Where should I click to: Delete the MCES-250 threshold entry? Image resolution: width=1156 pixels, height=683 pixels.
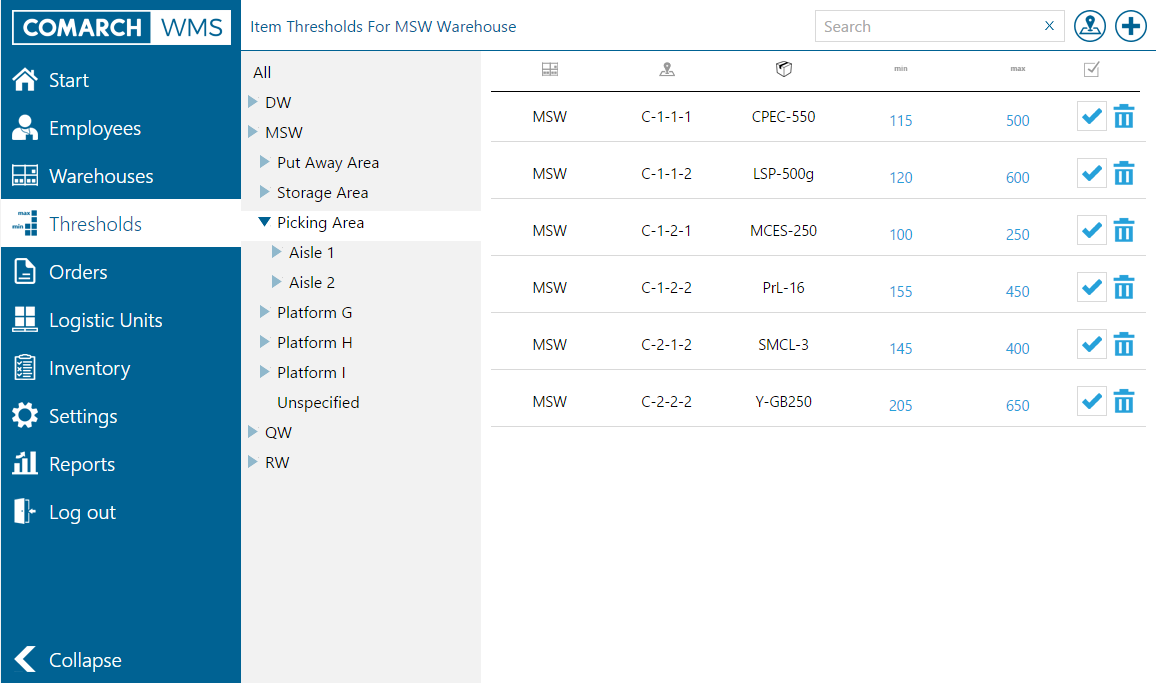[x=1124, y=231]
